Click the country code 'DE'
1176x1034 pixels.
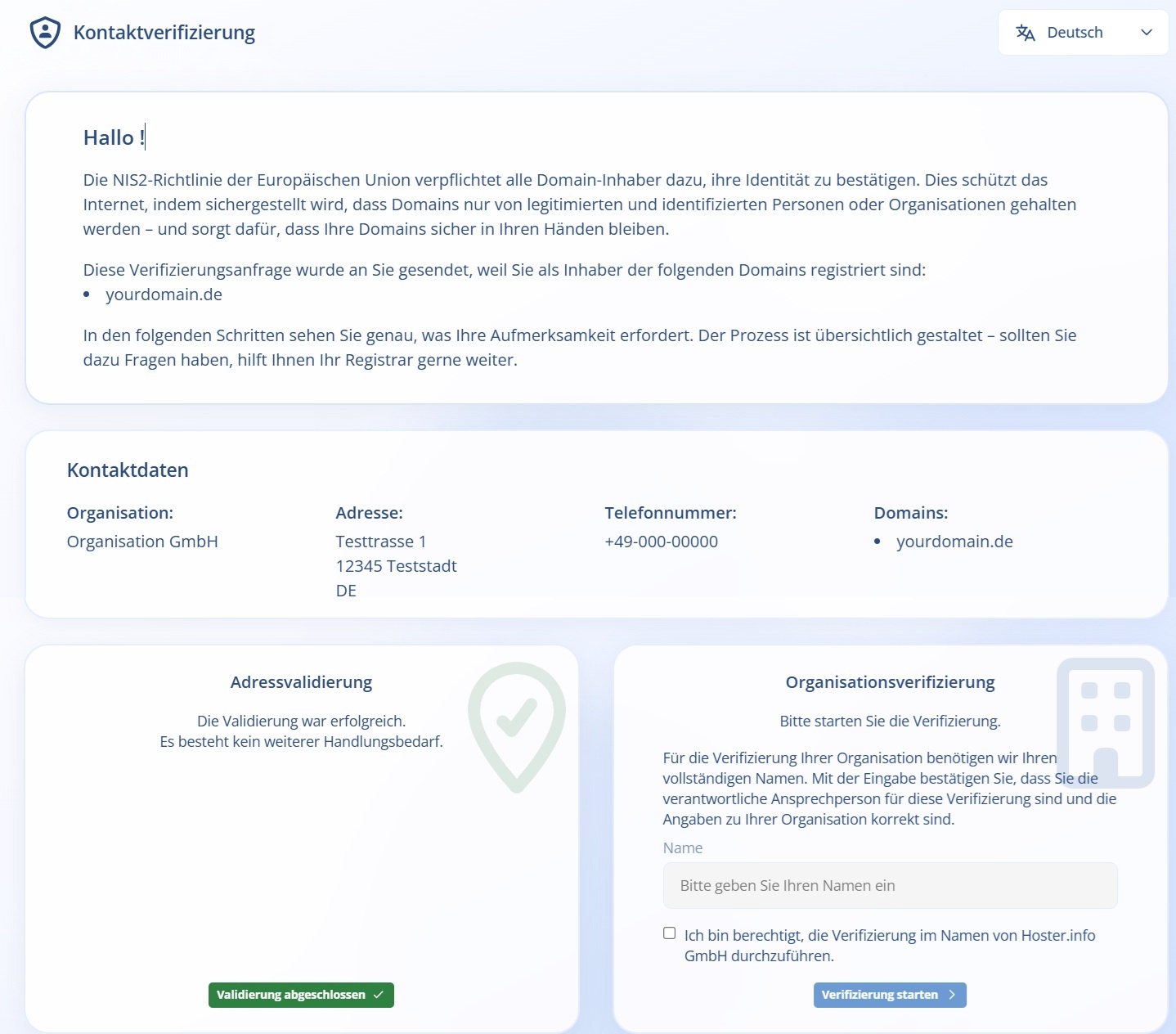coord(346,591)
